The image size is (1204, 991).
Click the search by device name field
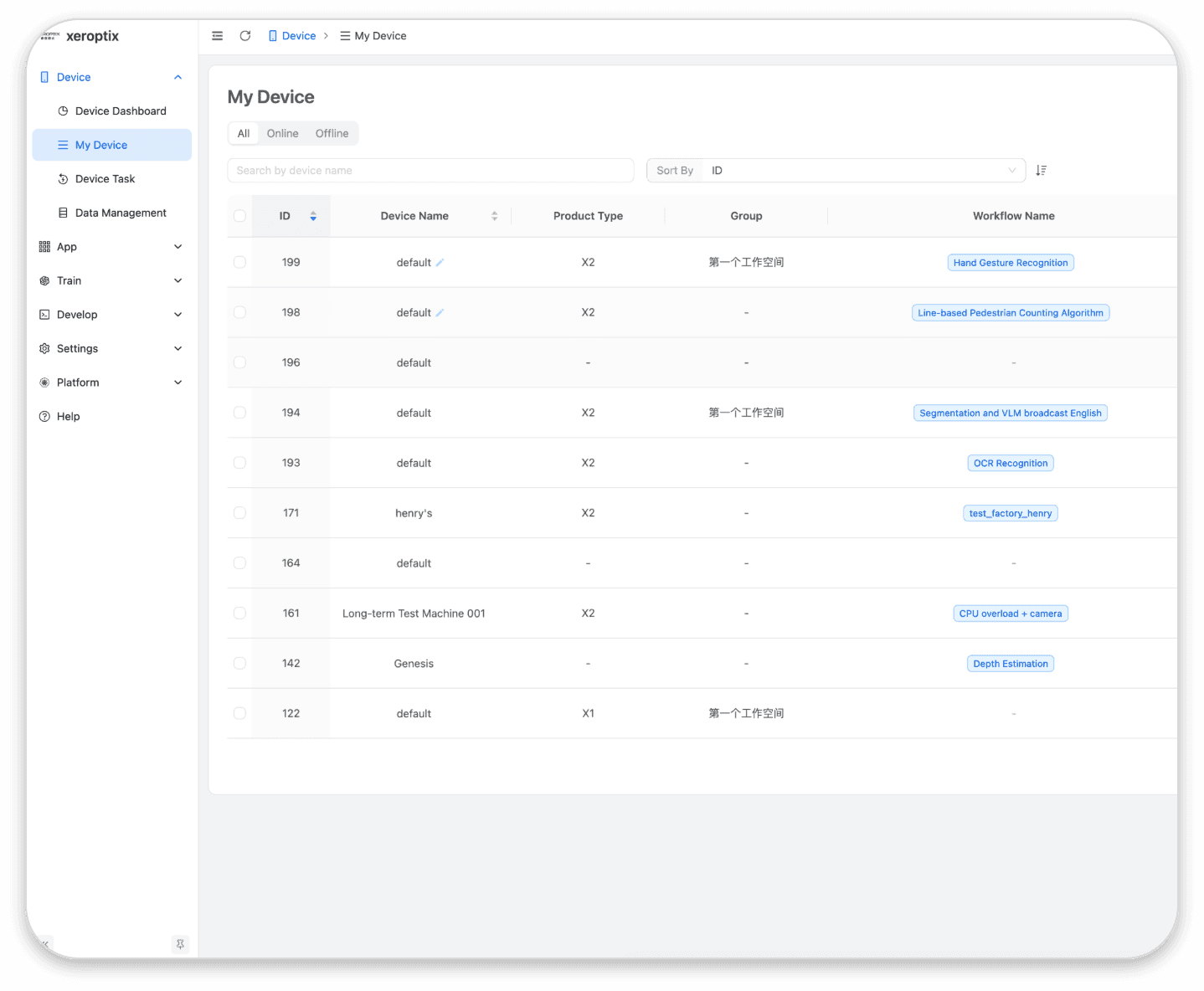[431, 171]
